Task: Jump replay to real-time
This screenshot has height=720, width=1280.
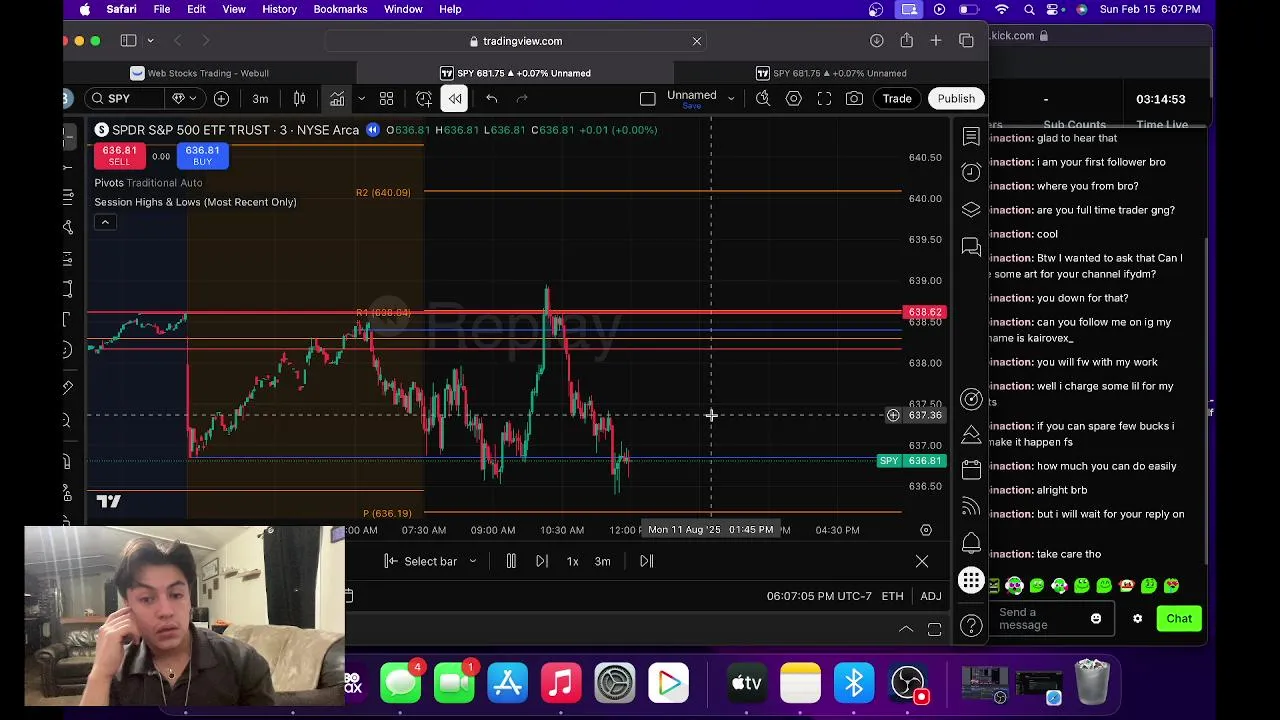Action: [x=646, y=561]
